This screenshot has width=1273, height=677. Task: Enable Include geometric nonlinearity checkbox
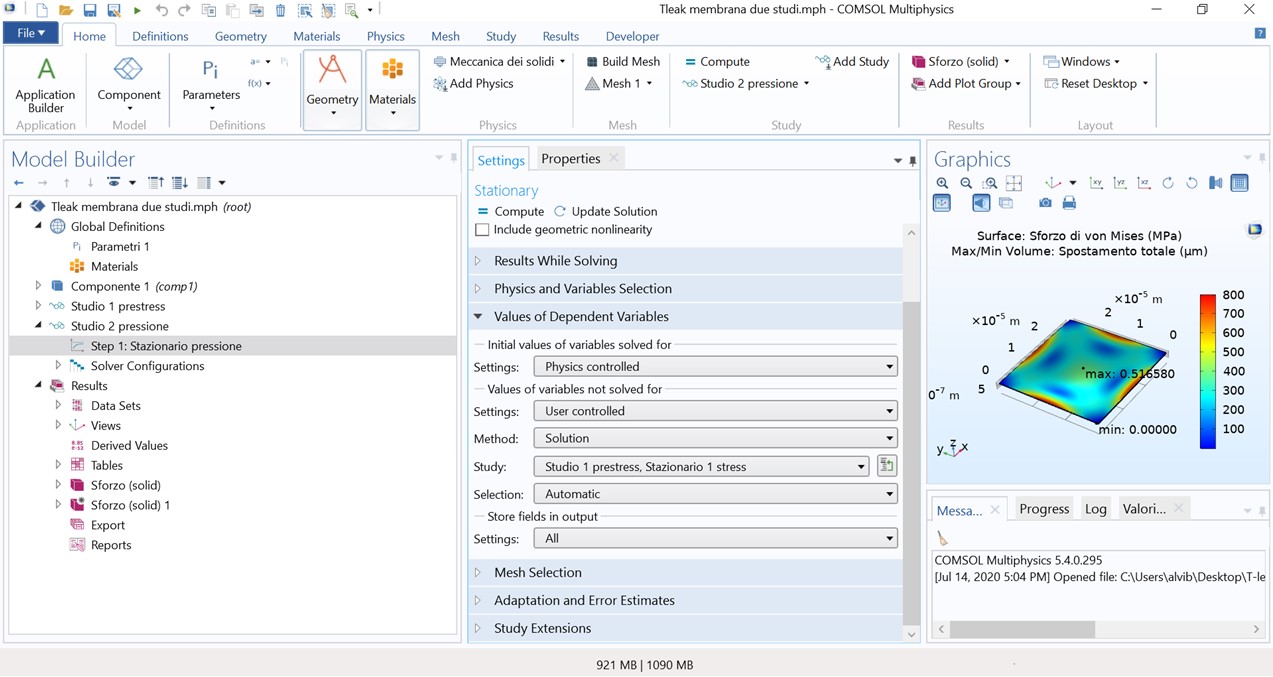click(x=482, y=230)
